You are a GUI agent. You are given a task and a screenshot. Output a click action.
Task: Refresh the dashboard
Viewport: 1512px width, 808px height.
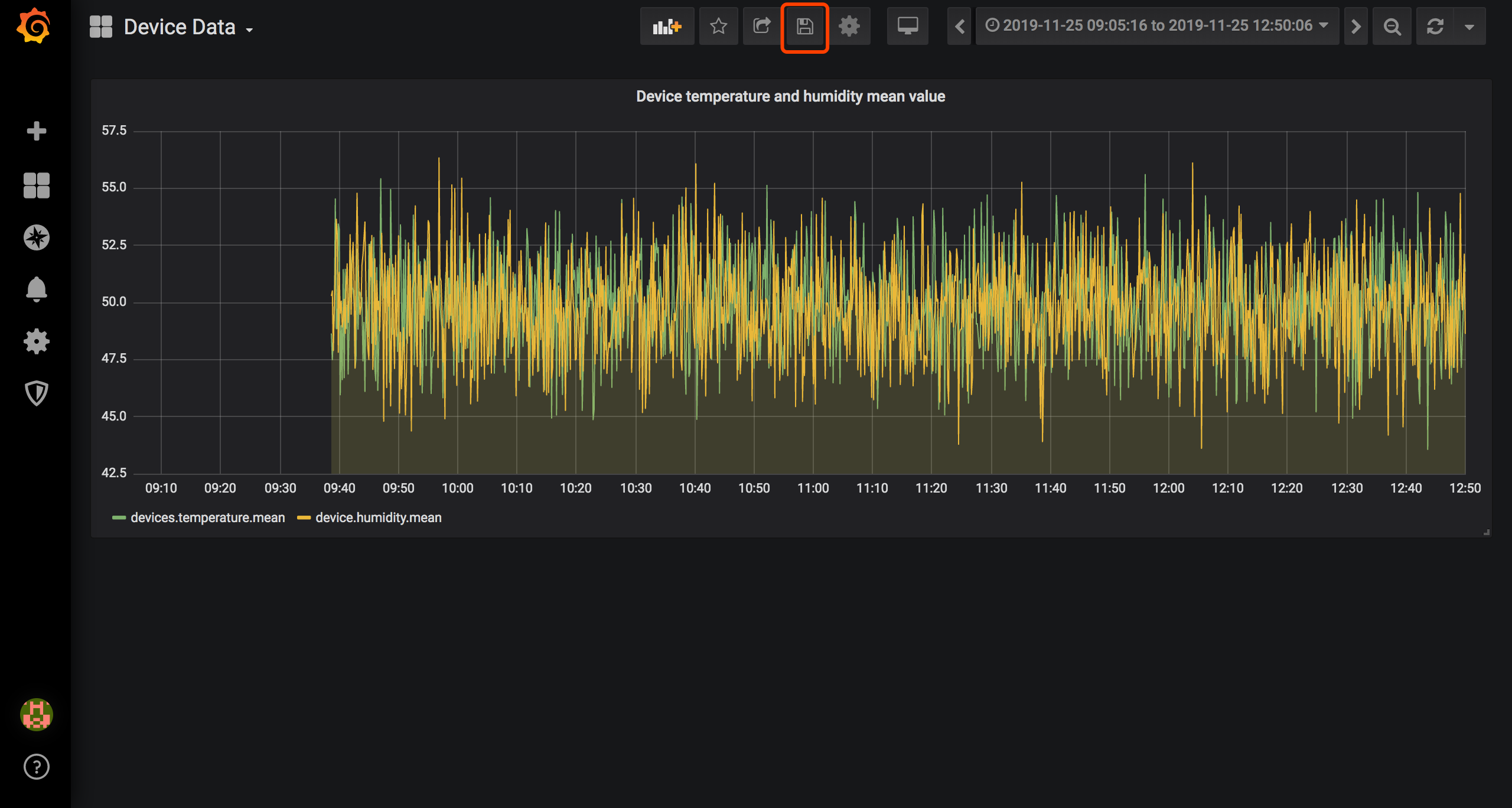click(x=1435, y=27)
